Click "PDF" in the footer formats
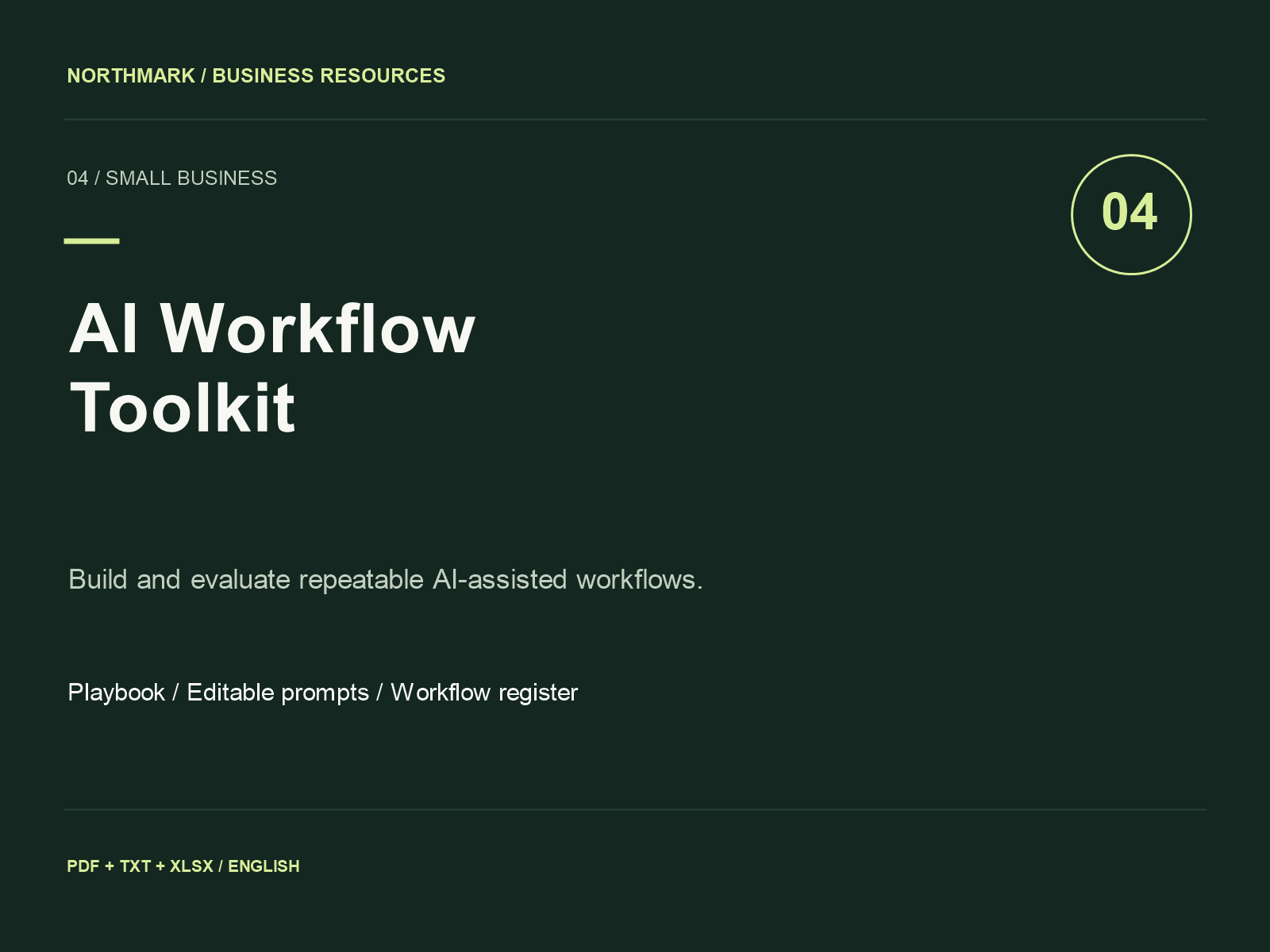This screenshot has height=952, width=1270. pyautogui.click(x=83, y=866)
